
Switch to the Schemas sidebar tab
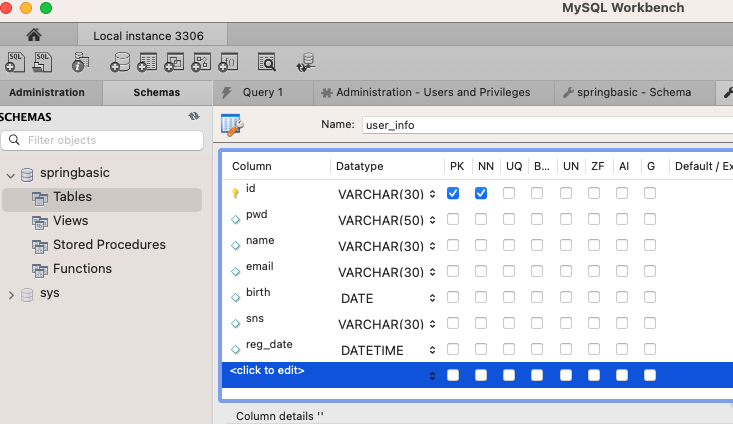(157, 93)
